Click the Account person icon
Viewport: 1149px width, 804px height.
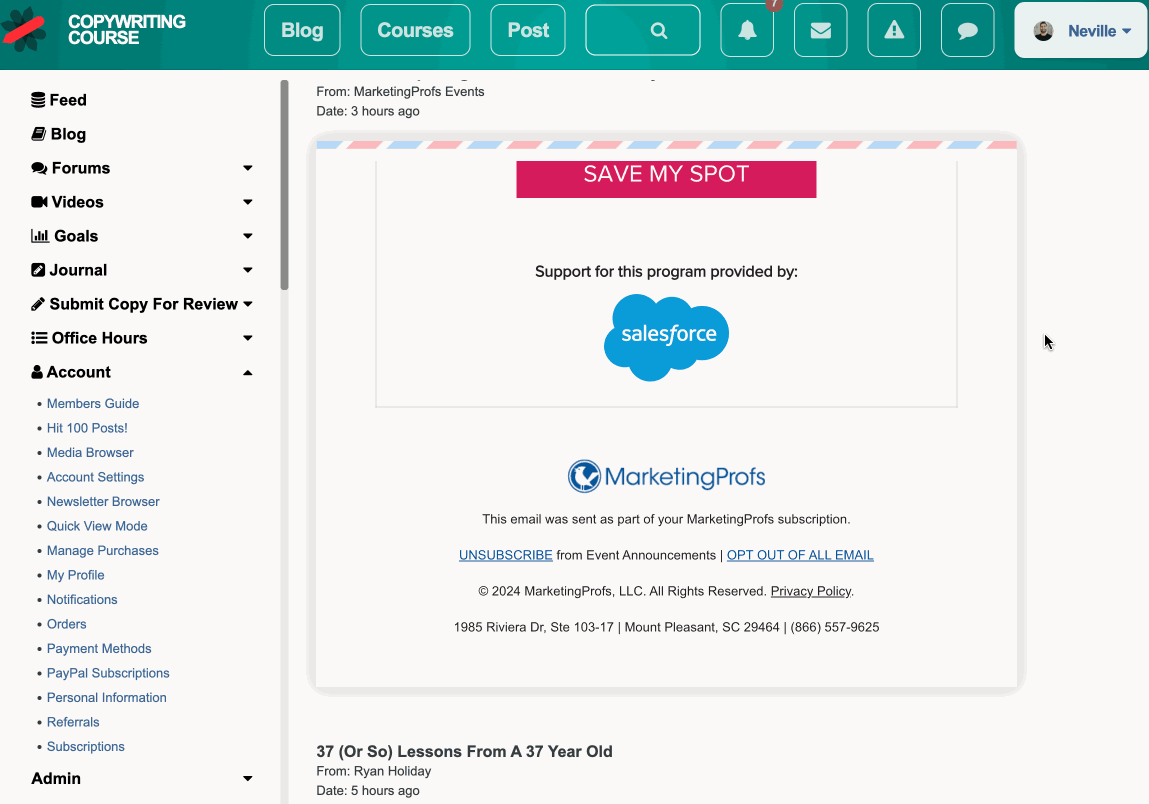coord(37,372)
